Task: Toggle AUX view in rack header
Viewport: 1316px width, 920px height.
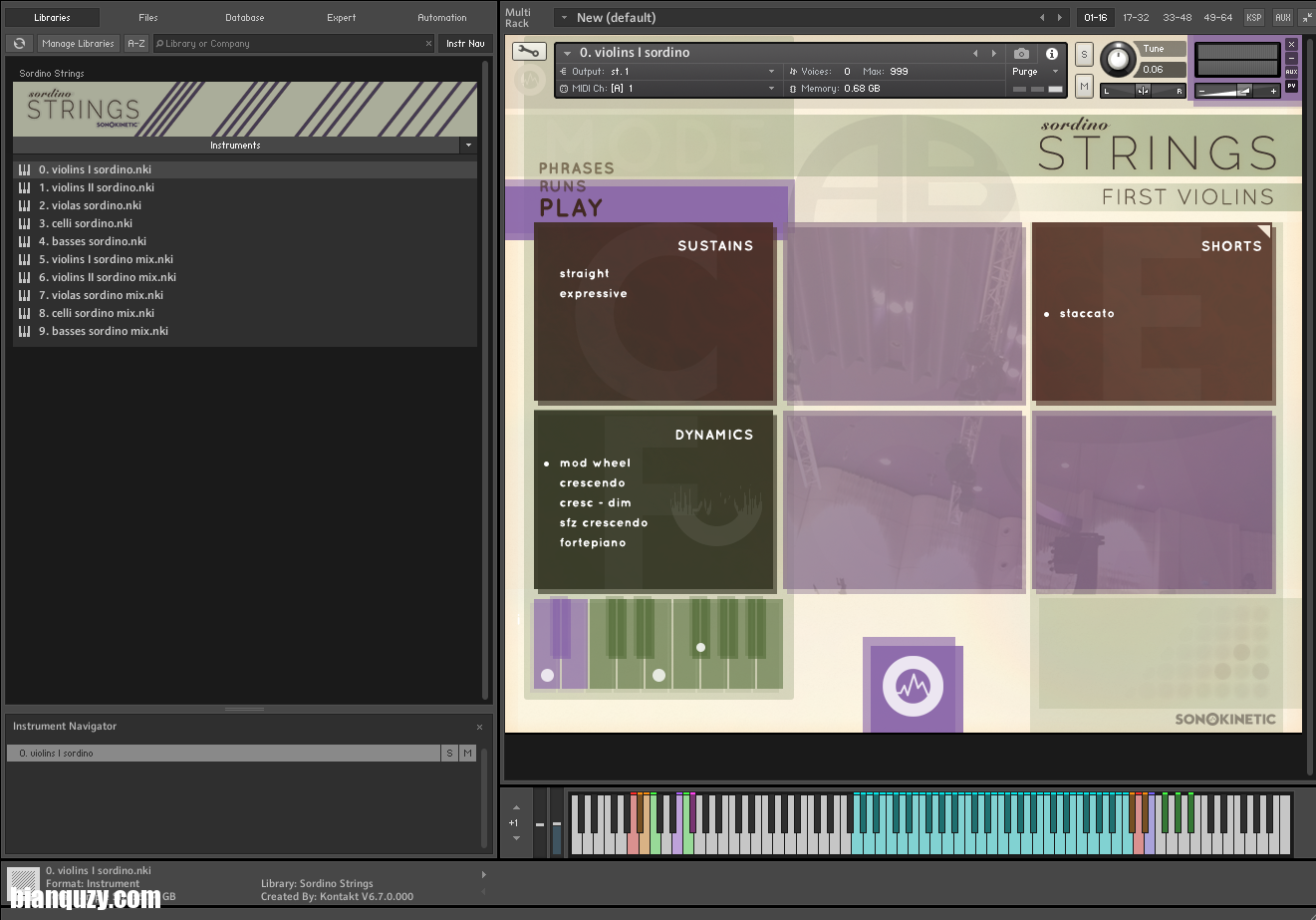Action: (1283, 17)
